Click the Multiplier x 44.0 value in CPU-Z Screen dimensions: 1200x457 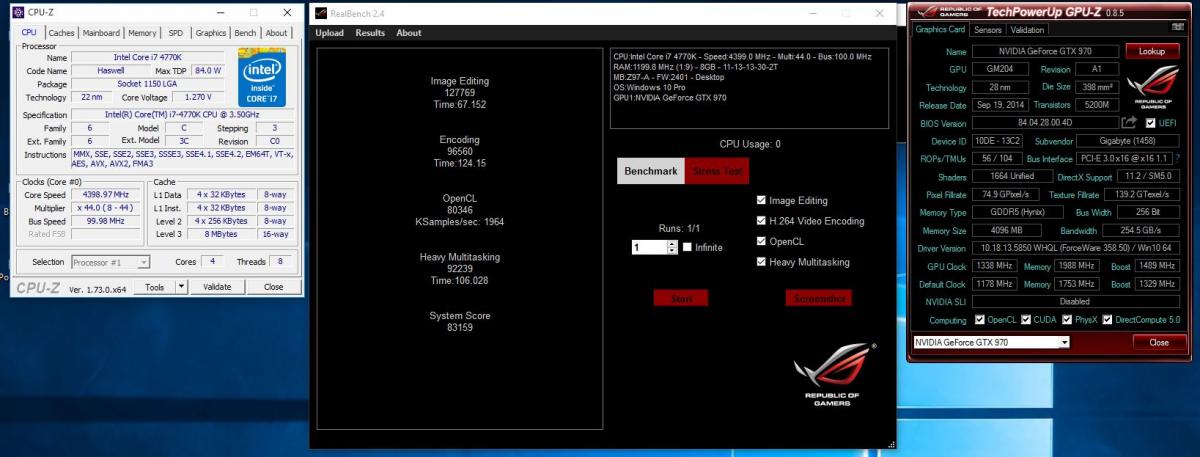click(x=107, y=207)
